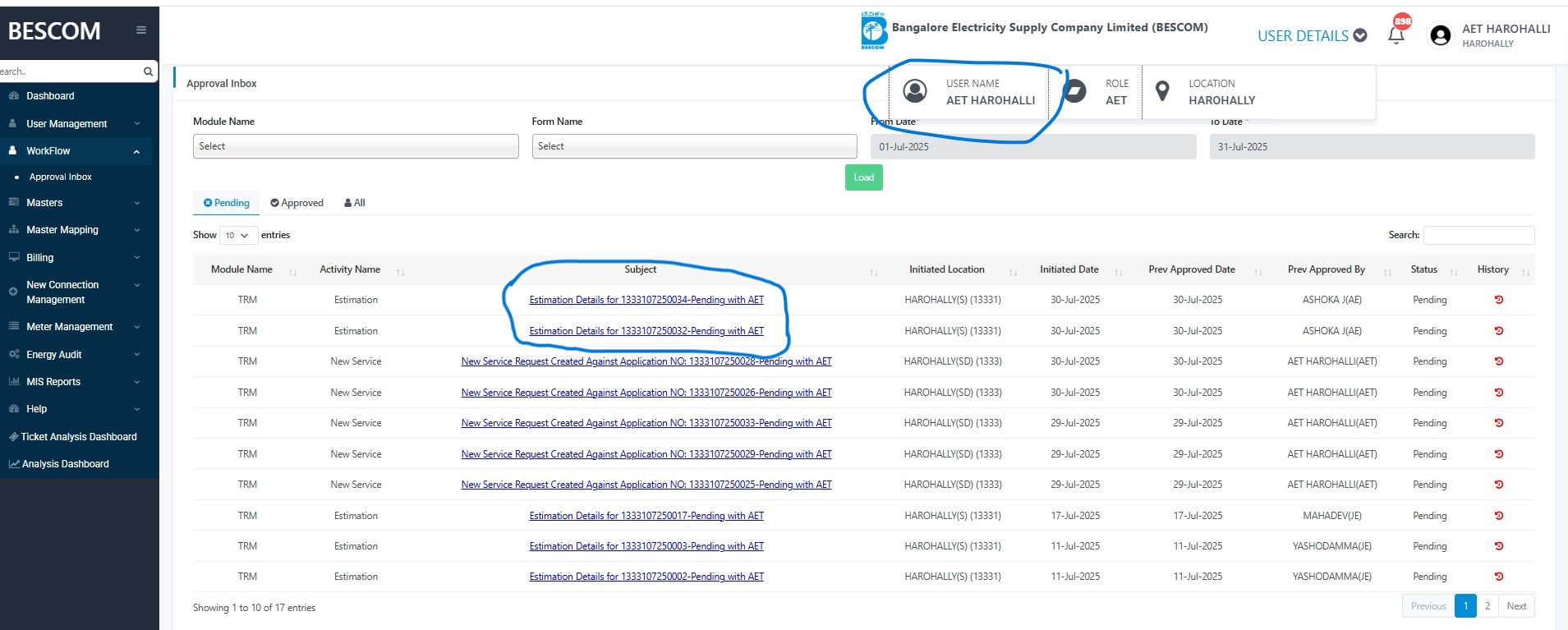Change the show entries count dropdown
Viewport: 1568px width, 630px height.
pyautogui.click(x=238, y=236)
